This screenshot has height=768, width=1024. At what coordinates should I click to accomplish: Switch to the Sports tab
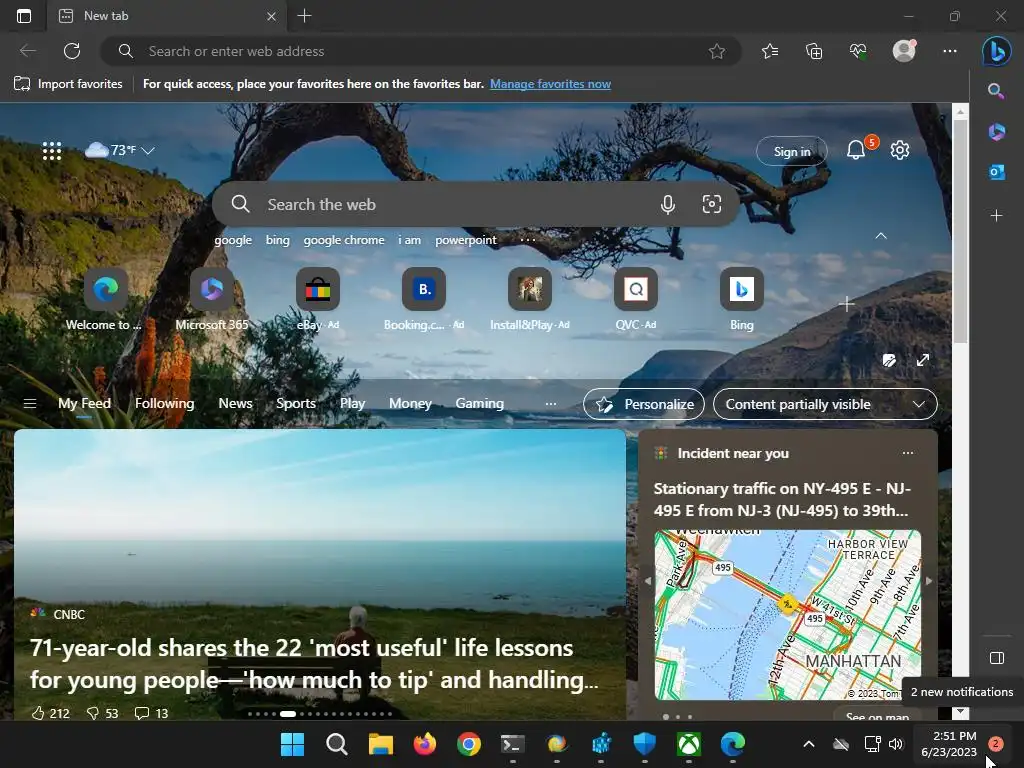pyautogui.click(x=296, y=404)
